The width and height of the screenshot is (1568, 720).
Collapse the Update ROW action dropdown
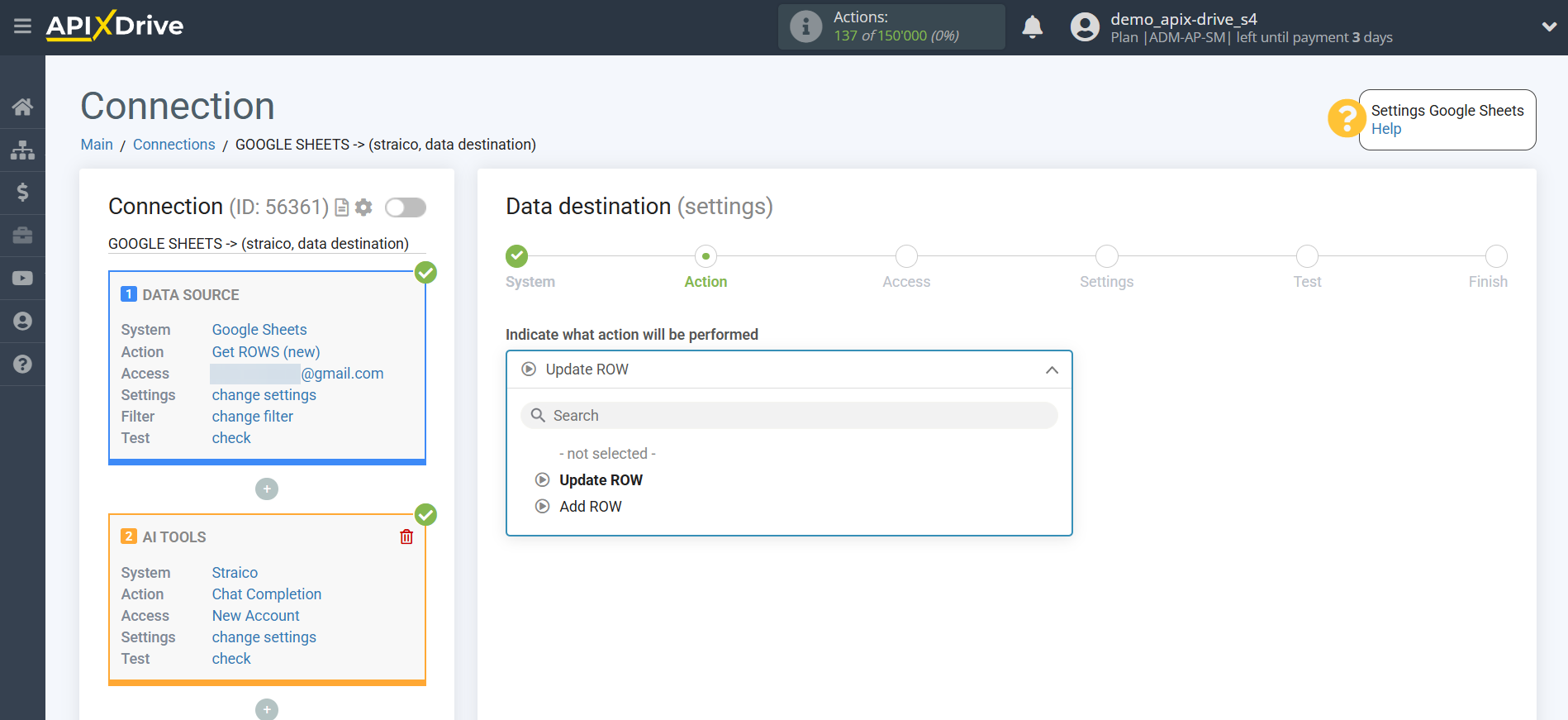click(x=1051, y=370)
